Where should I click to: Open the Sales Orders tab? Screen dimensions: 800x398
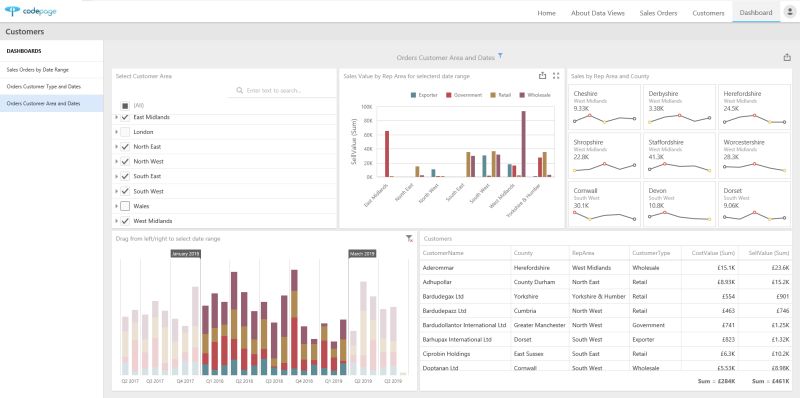point(658,13)
